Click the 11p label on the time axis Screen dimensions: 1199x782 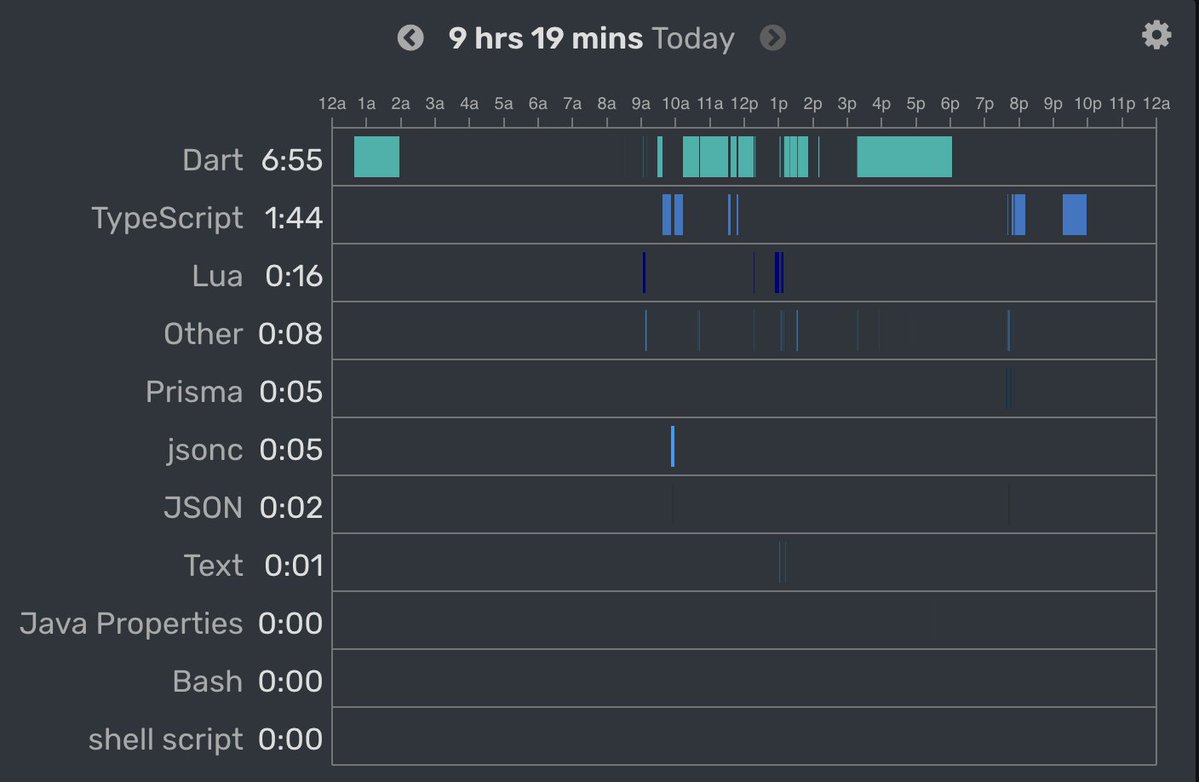coord(1122,103)
